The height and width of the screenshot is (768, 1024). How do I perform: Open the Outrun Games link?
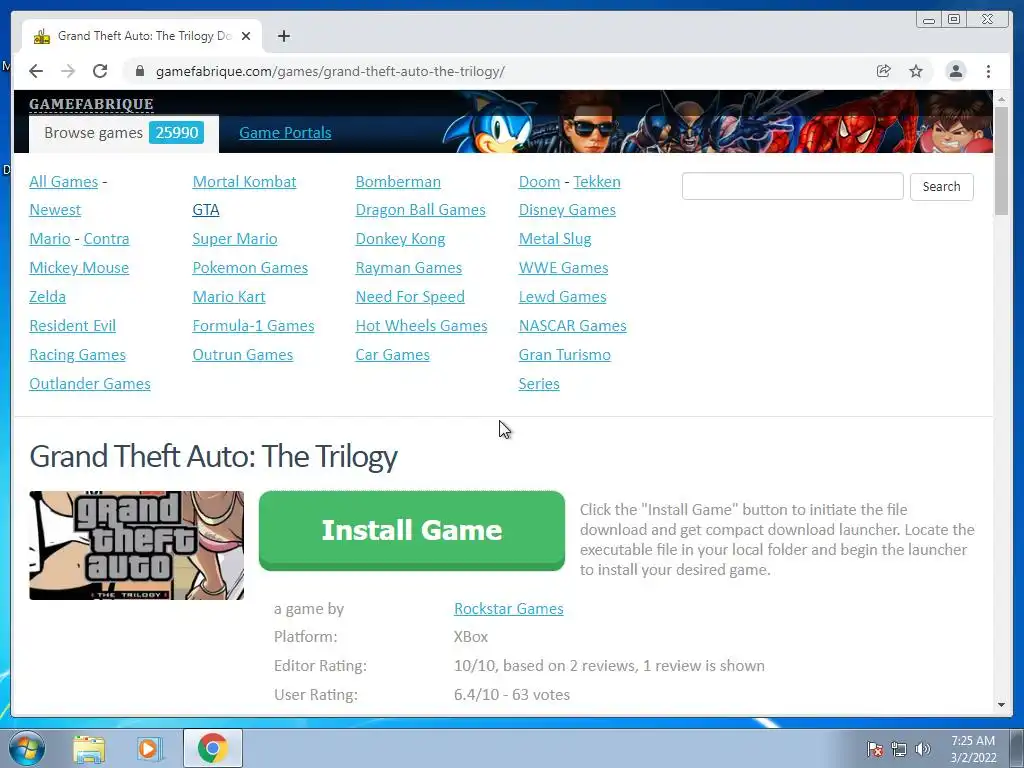click(243, 355)
